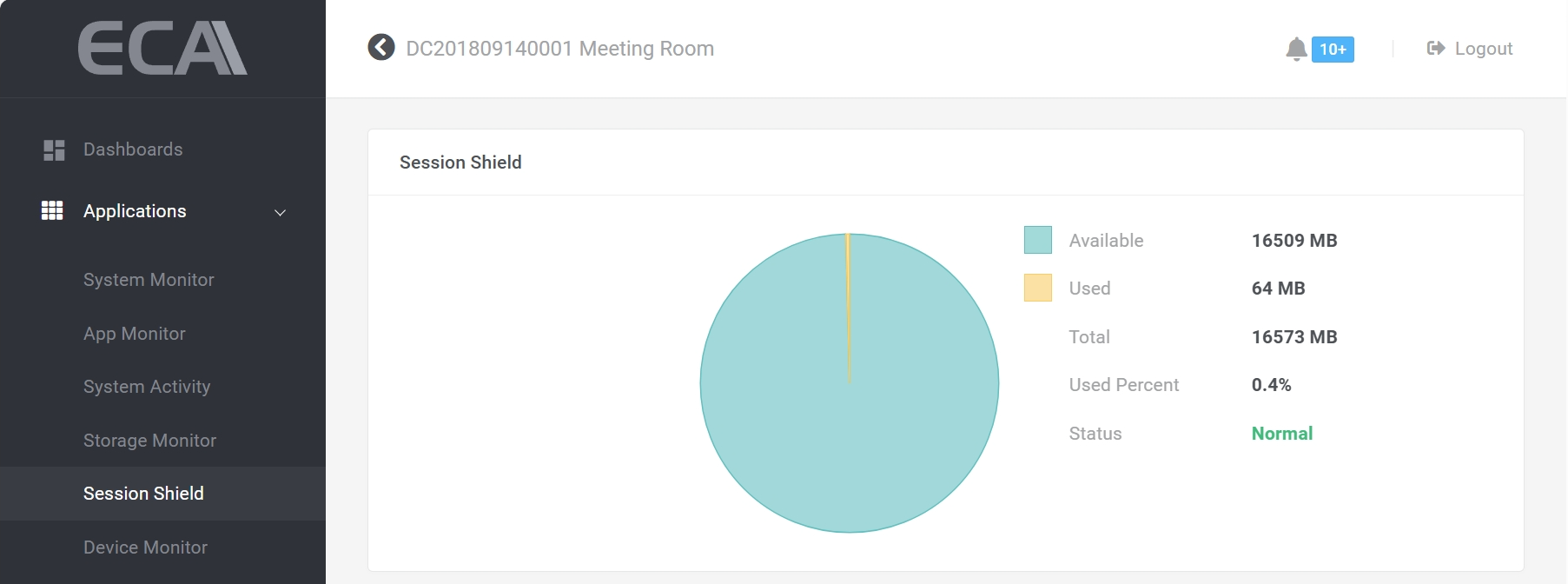Click the Applications grid icon
Image resolution: width=1568 pixels, height=584 pixels.
[52, 211]
